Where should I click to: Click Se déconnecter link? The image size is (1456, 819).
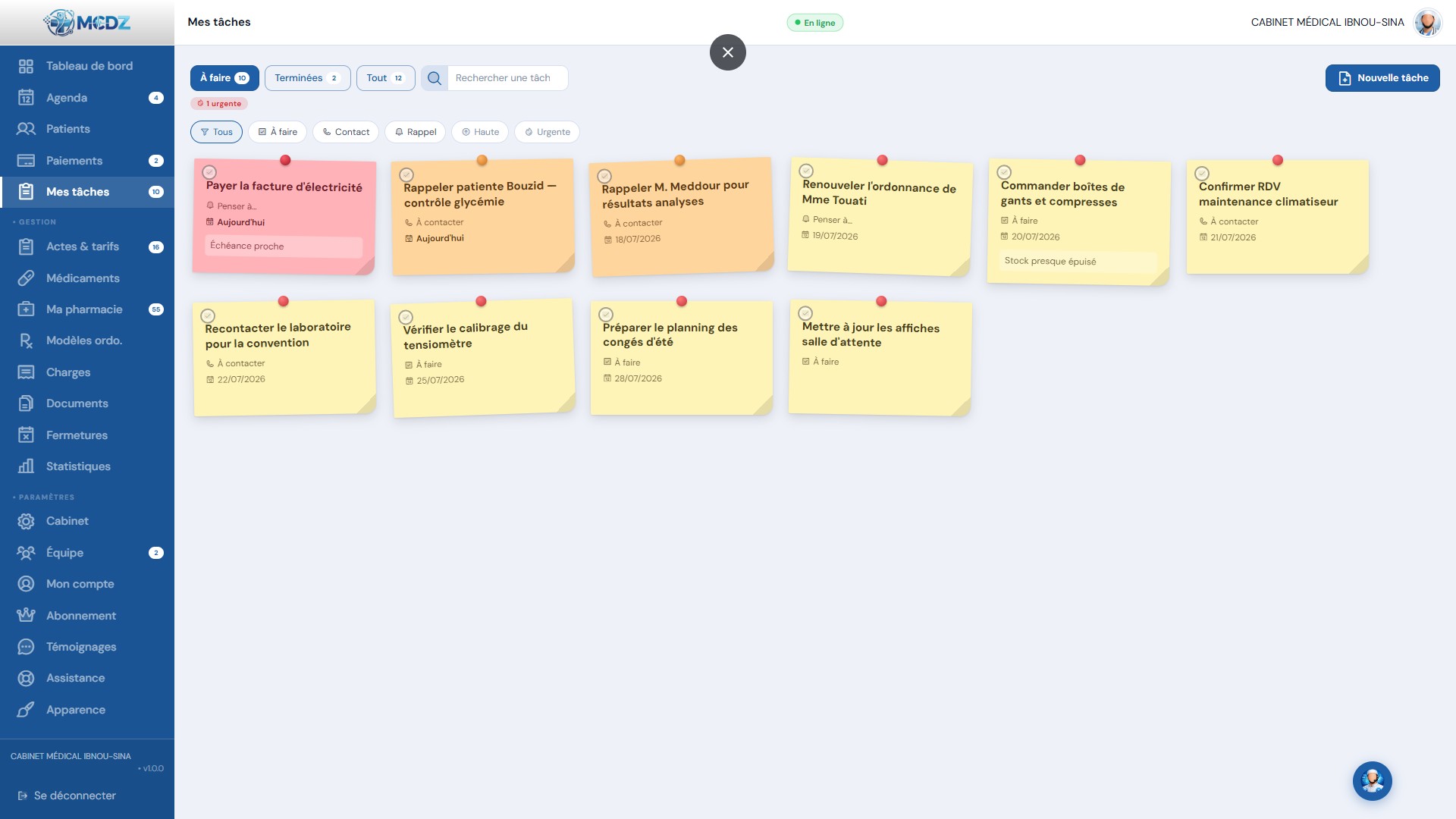click(67, 795)
